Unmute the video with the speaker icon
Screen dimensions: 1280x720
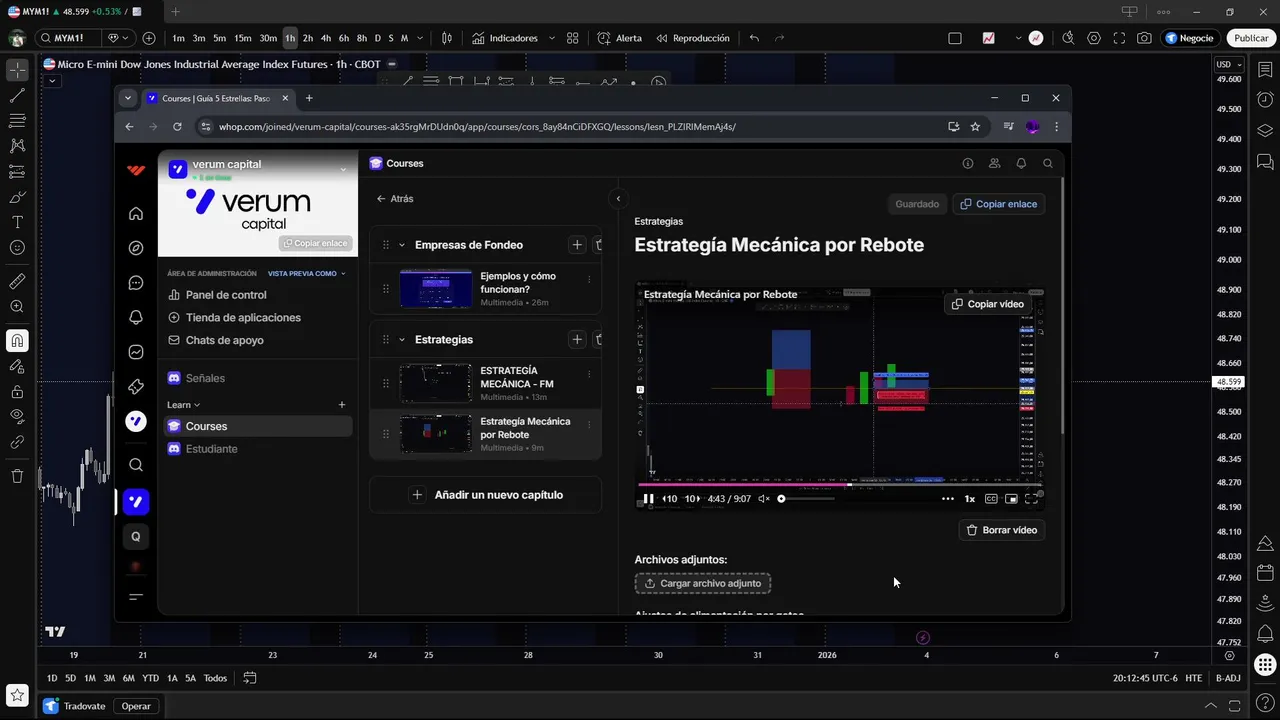coord(764,498)
